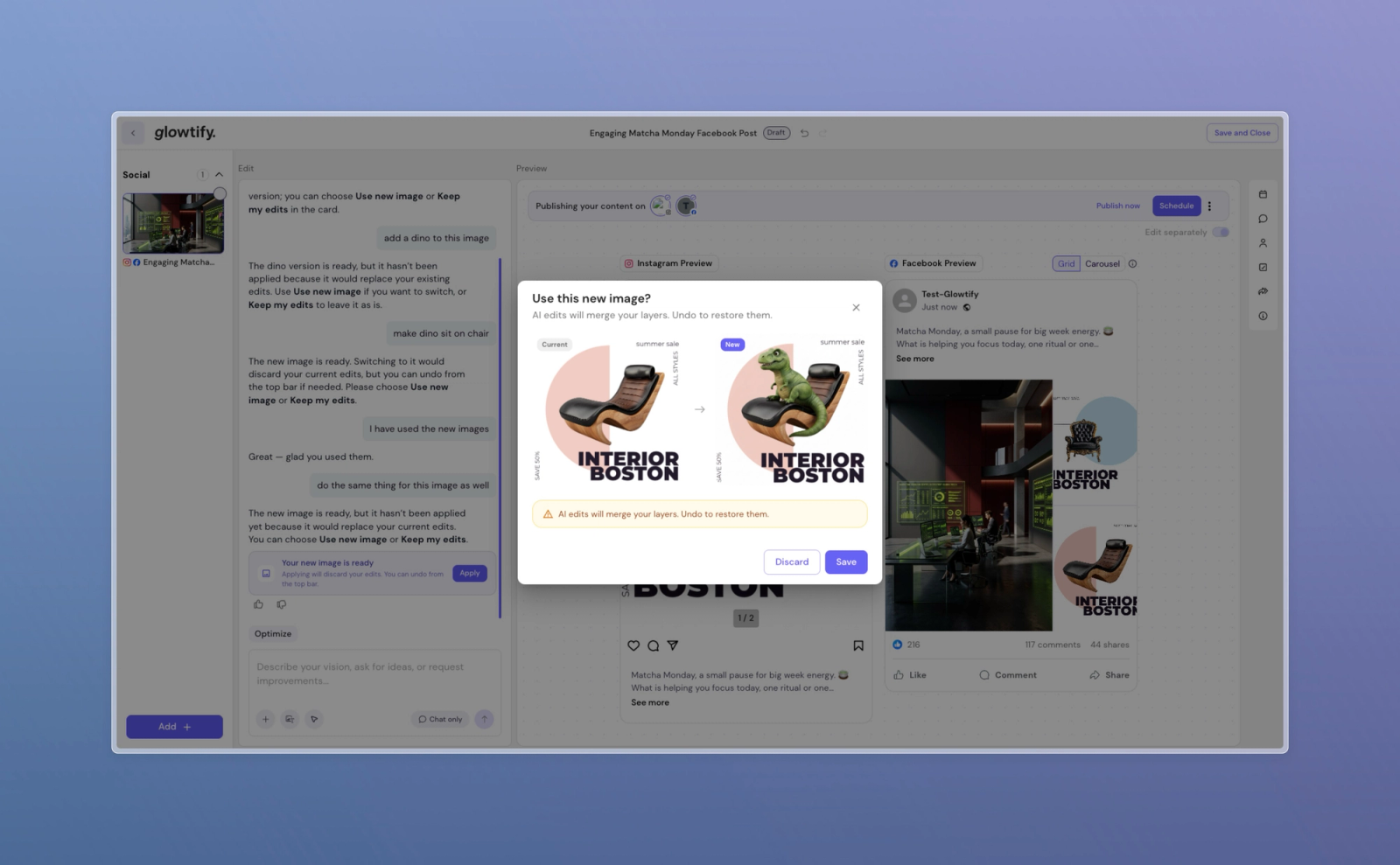
Task: Click the Draft status badge
Action: (776, 133)
